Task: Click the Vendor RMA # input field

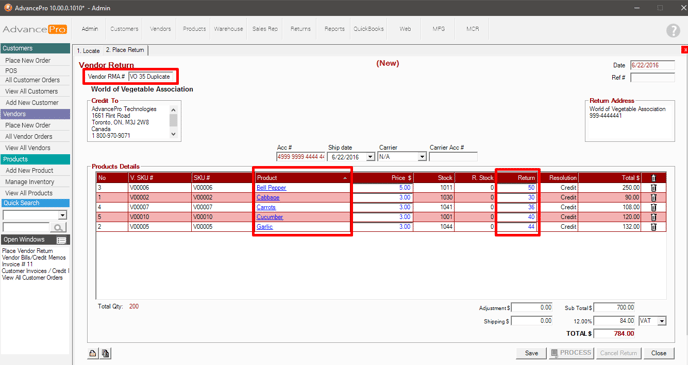Action: pyautogui.click(x=152, y=77)
